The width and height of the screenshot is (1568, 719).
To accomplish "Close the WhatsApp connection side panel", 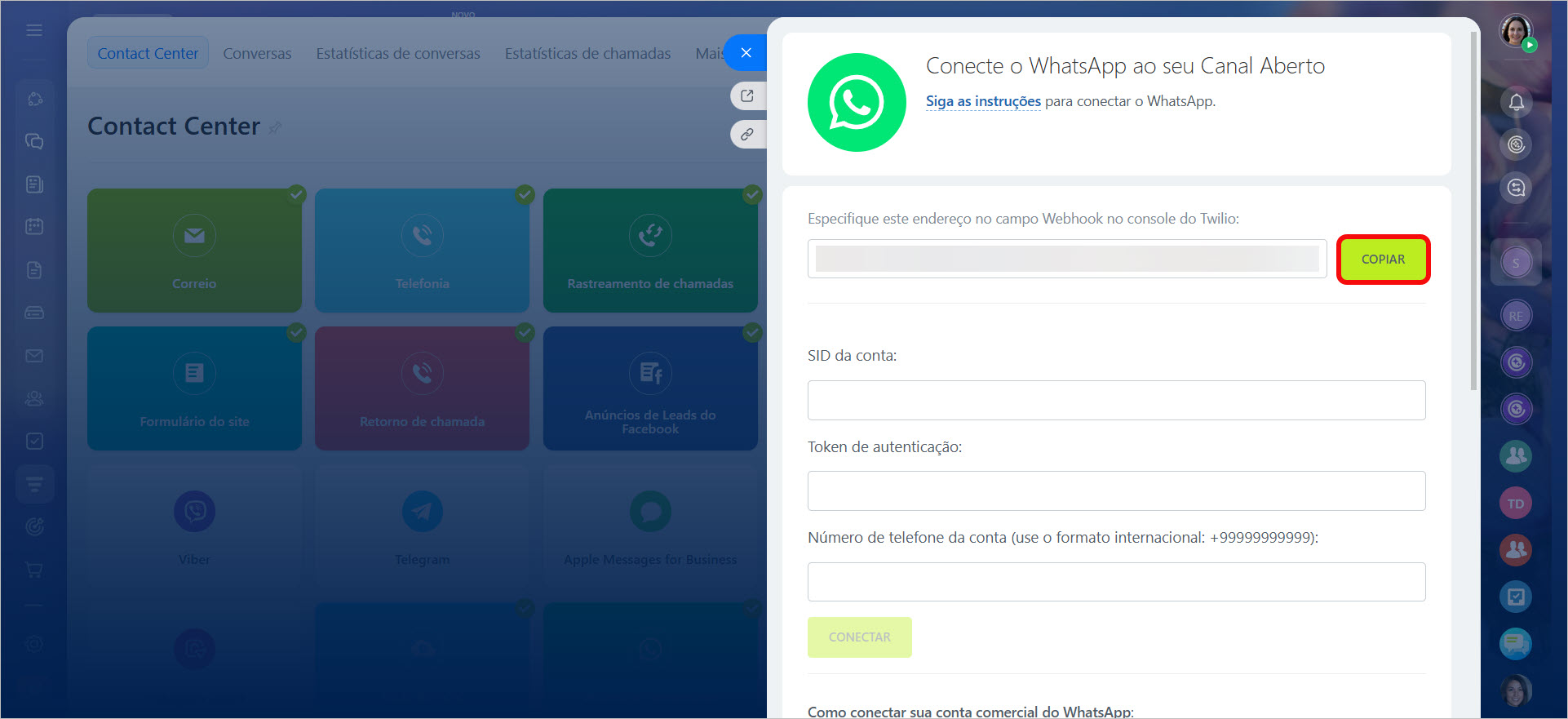I will tap(746, 53).
